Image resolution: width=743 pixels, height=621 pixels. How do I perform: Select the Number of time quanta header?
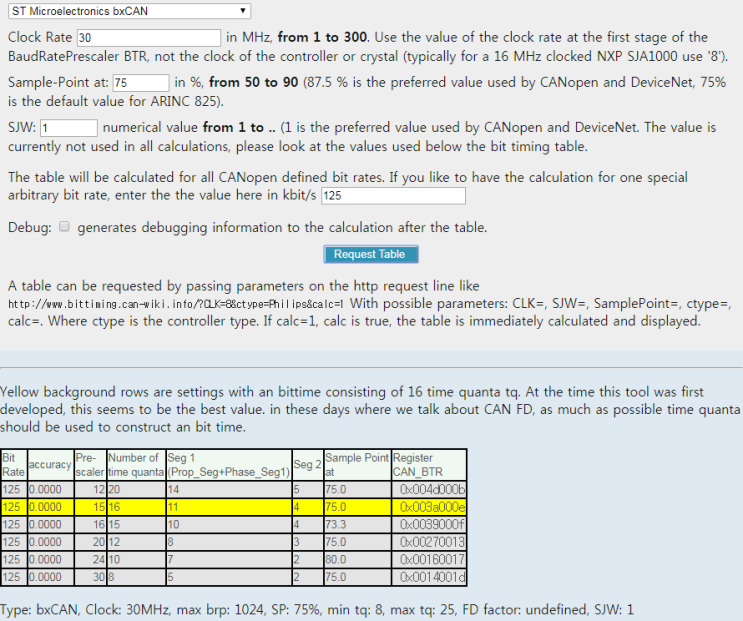(133, 464)
